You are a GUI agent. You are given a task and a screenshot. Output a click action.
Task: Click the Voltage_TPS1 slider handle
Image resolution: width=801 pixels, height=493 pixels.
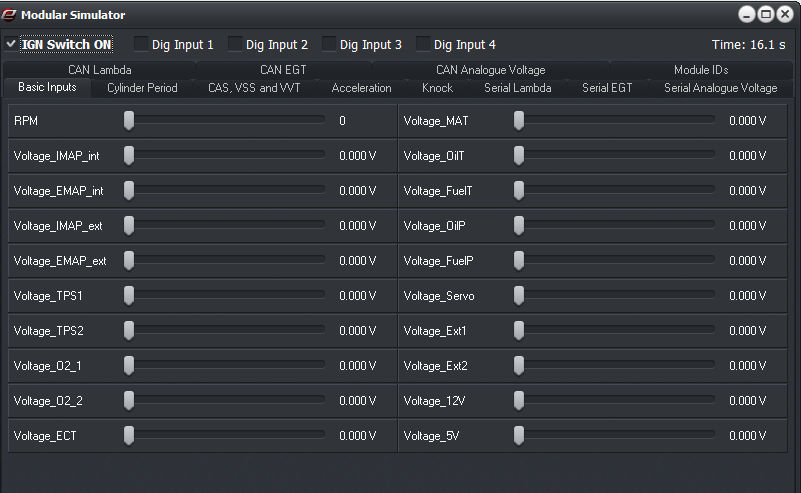click(129, 295)
